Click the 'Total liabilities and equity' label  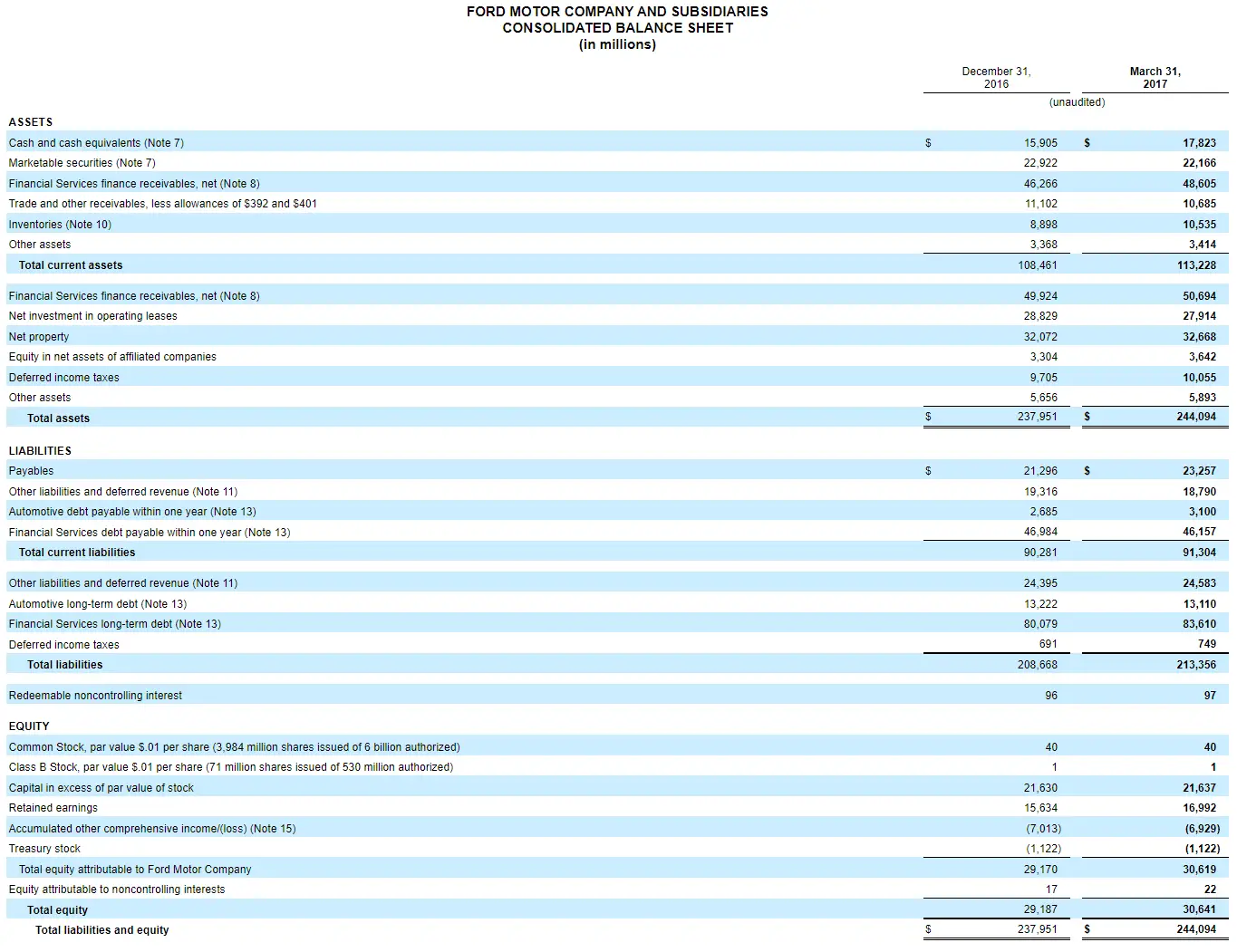[x=102, y=930]
